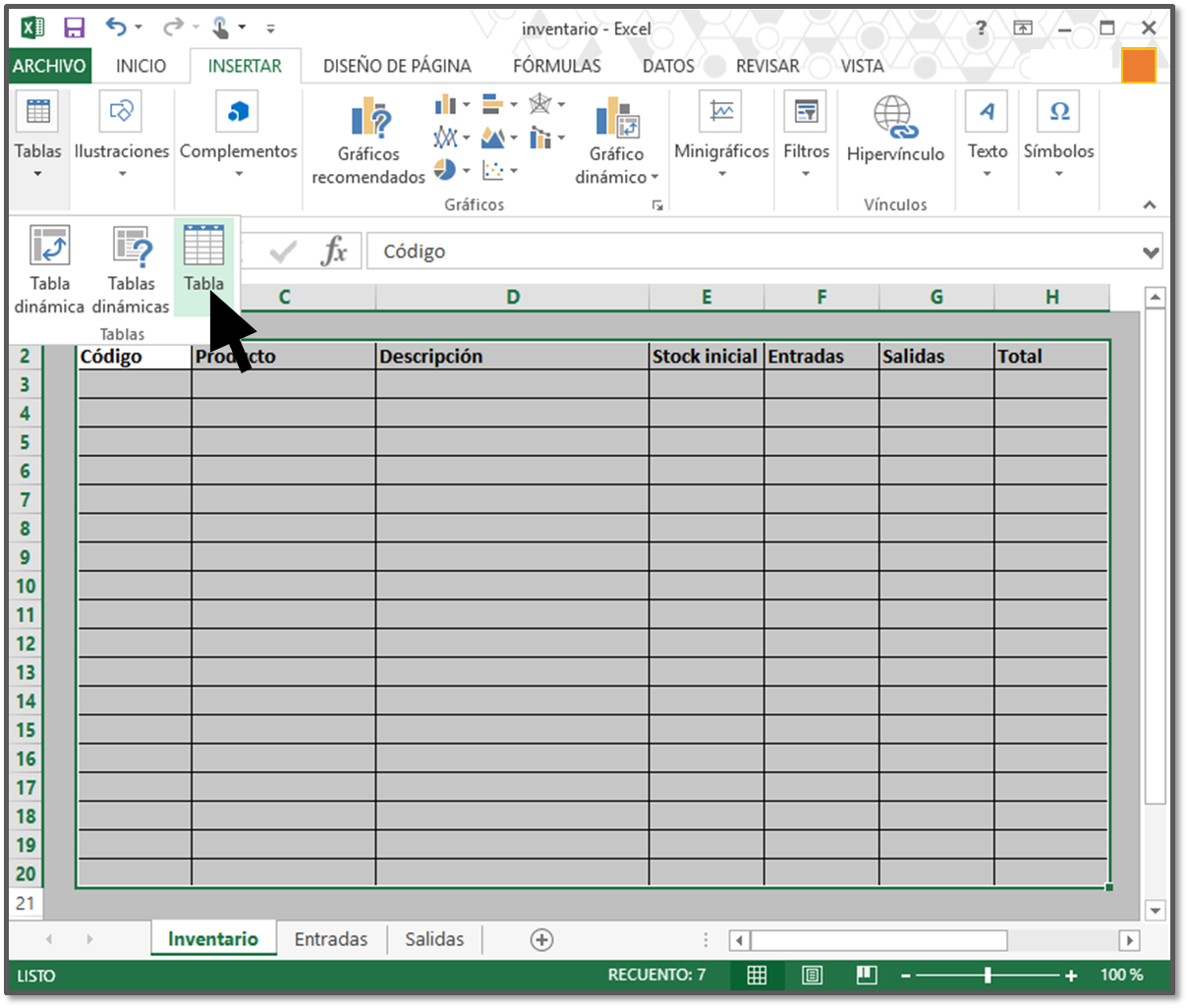The width and height of the screenshot is (1188, 1008).
Task: Click the Undo arrow icon
Action: click(116, 28)
